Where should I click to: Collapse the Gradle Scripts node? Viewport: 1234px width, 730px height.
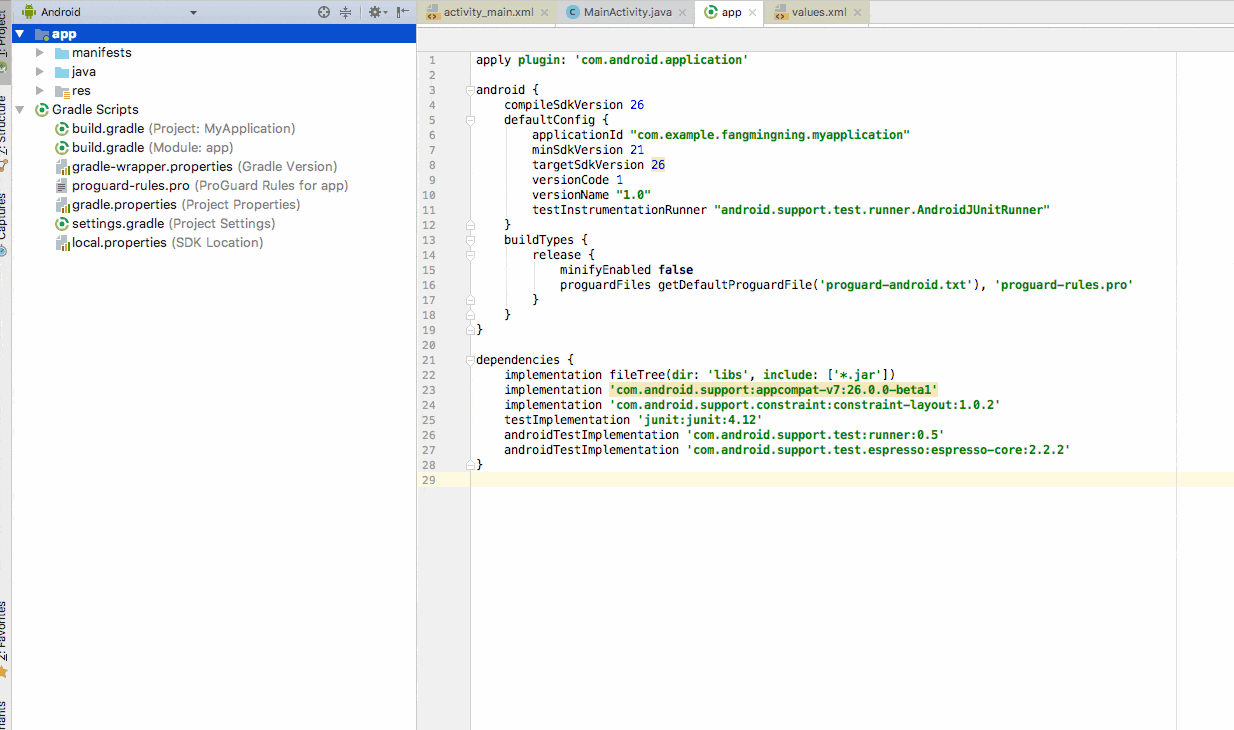(x=21, y=110)
